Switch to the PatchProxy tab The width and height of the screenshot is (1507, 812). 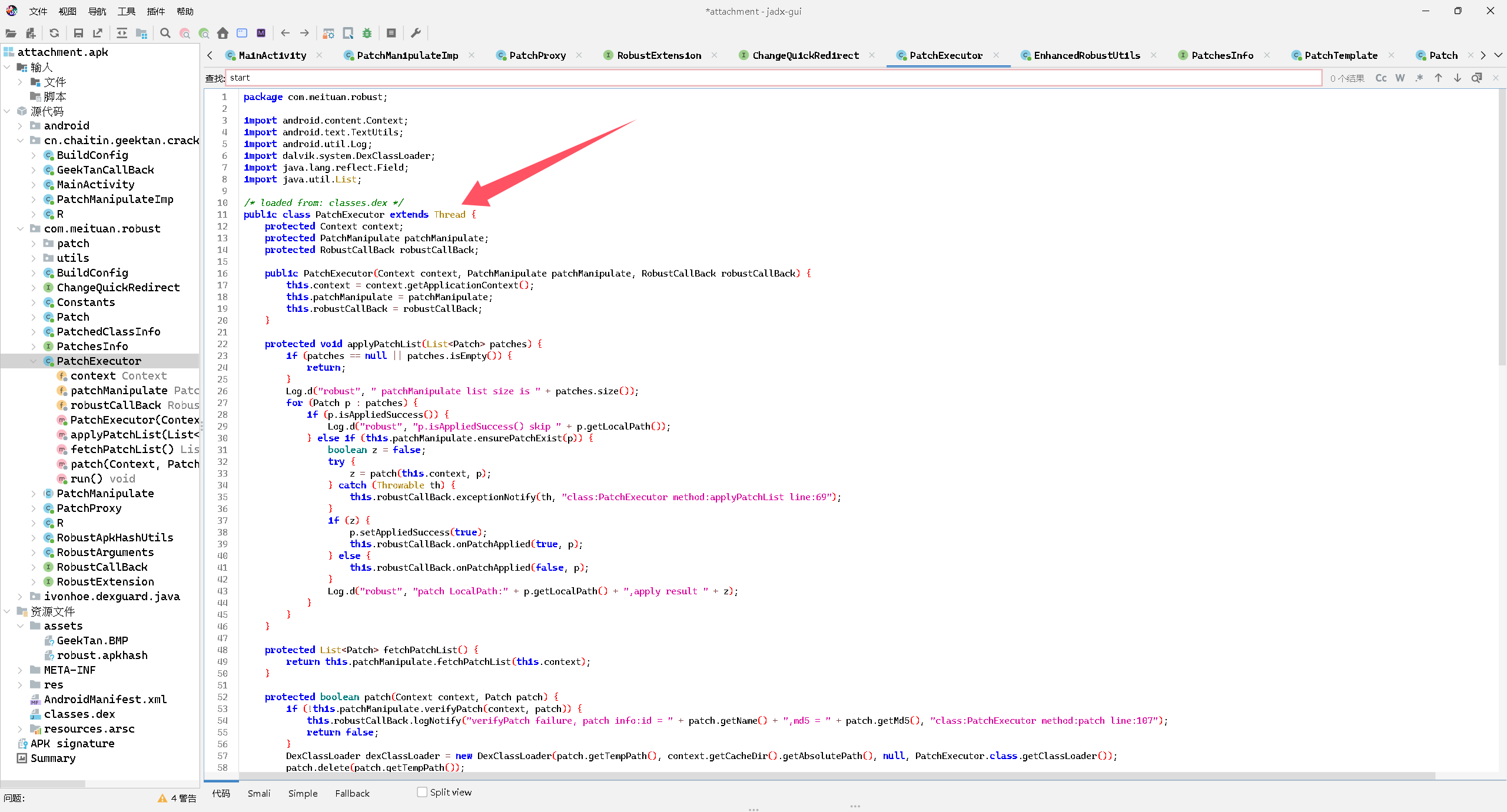537,55
